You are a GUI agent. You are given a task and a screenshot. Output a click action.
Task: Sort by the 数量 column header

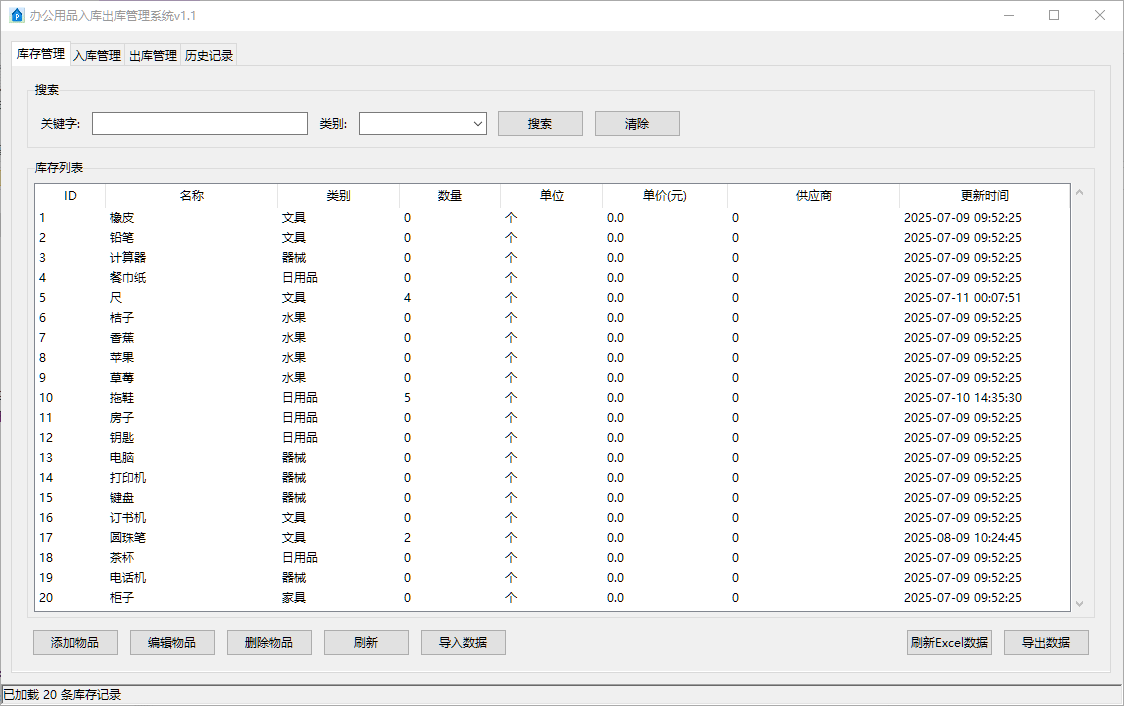tap(450, 196)
